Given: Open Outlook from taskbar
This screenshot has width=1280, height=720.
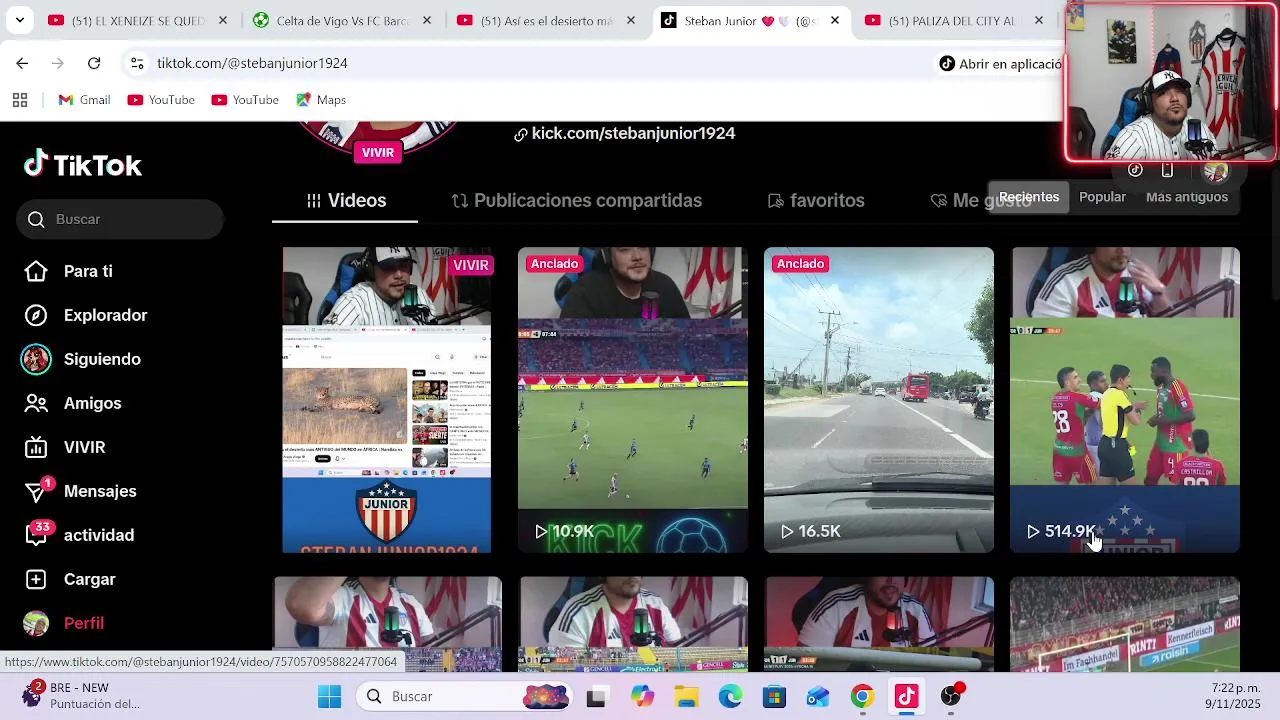Looking at the screenshot, I should pyautogui.click(x=818, y=696).
